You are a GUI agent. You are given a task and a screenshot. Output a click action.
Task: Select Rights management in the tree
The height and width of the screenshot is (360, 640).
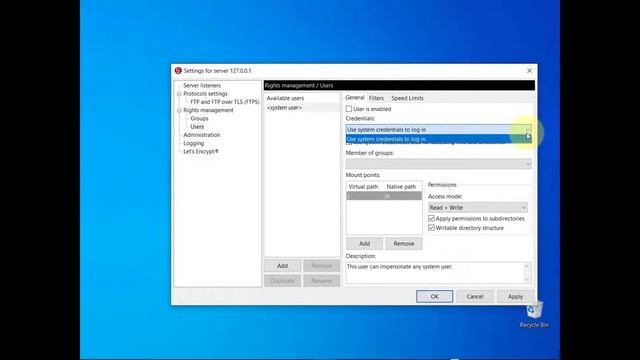tap(208, 110)
